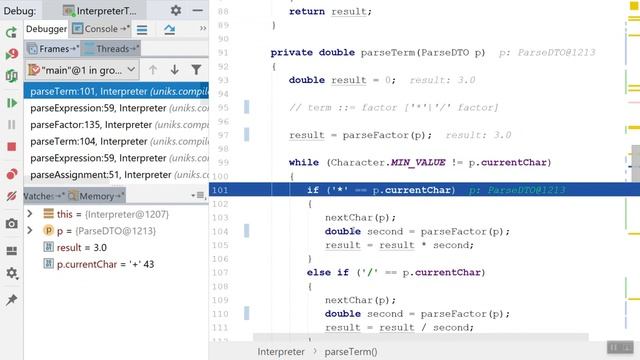
Task: Expand the 'this' variable node
Action: [x=30, y=214]
